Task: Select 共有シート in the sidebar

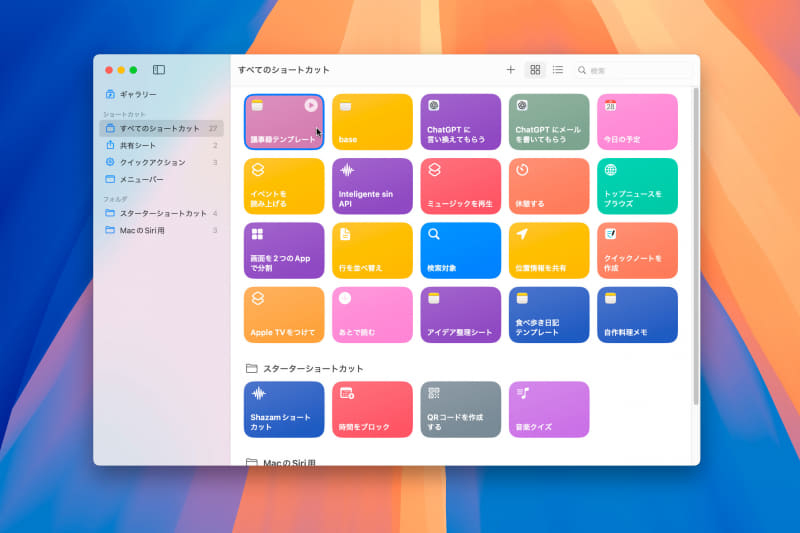Action: pyautogui.click(x=162, y=145)
